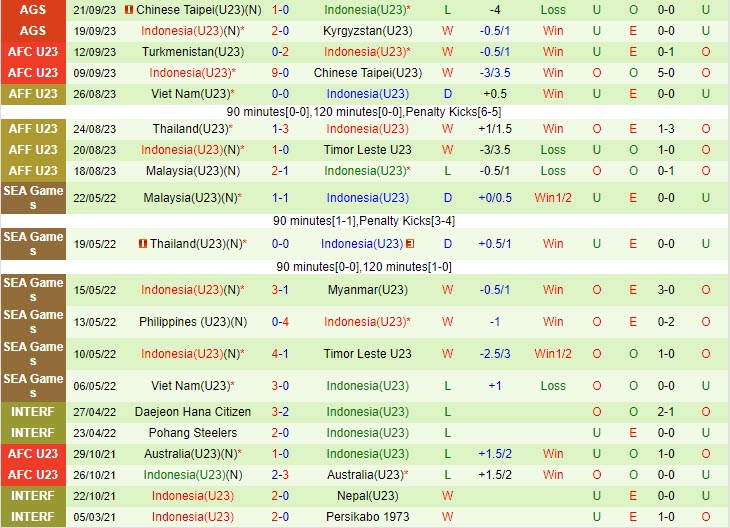Click the 3-1 score against Myanmar(U23)

point(280,290)
